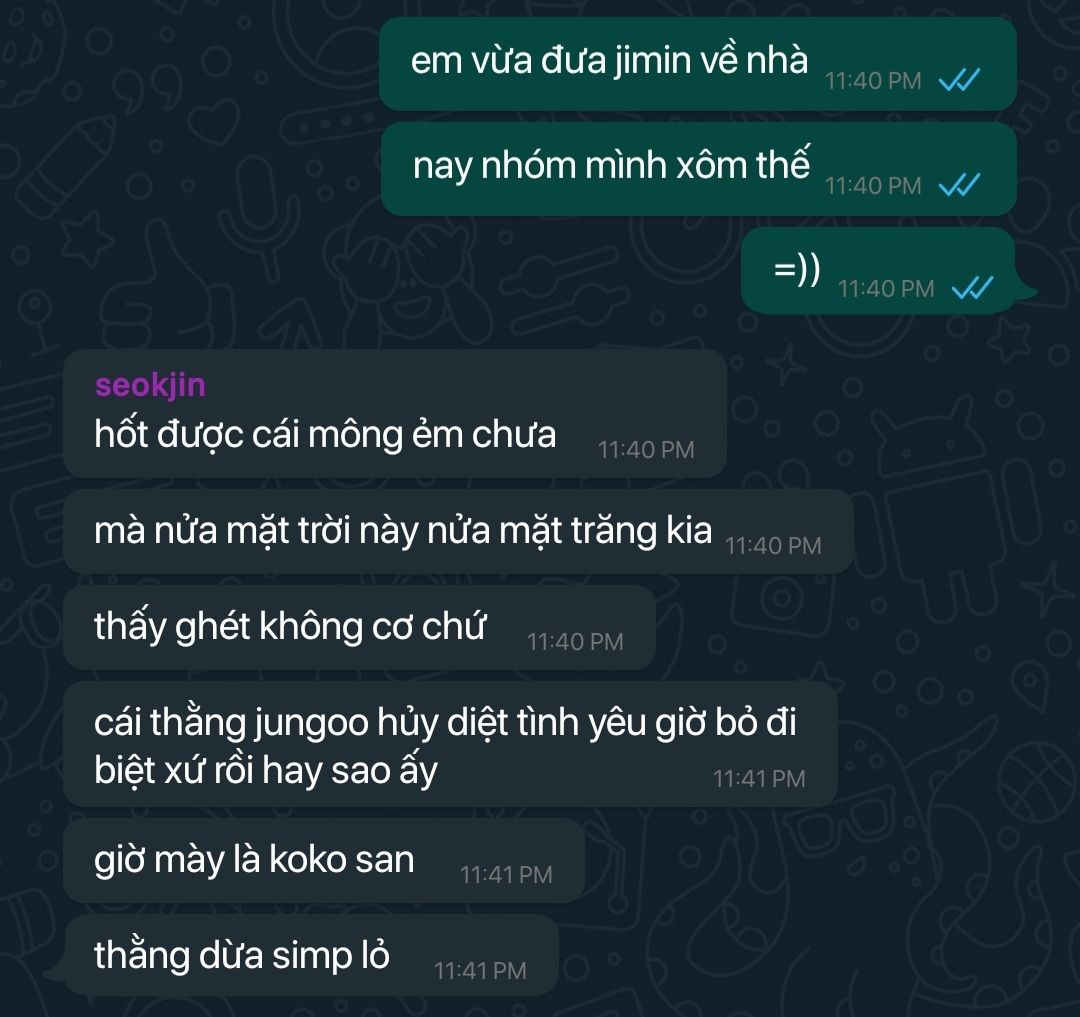Click 11:41 PM timestamp on jungoo message
Screen dimensions: 1080x1017
[758, 779]
